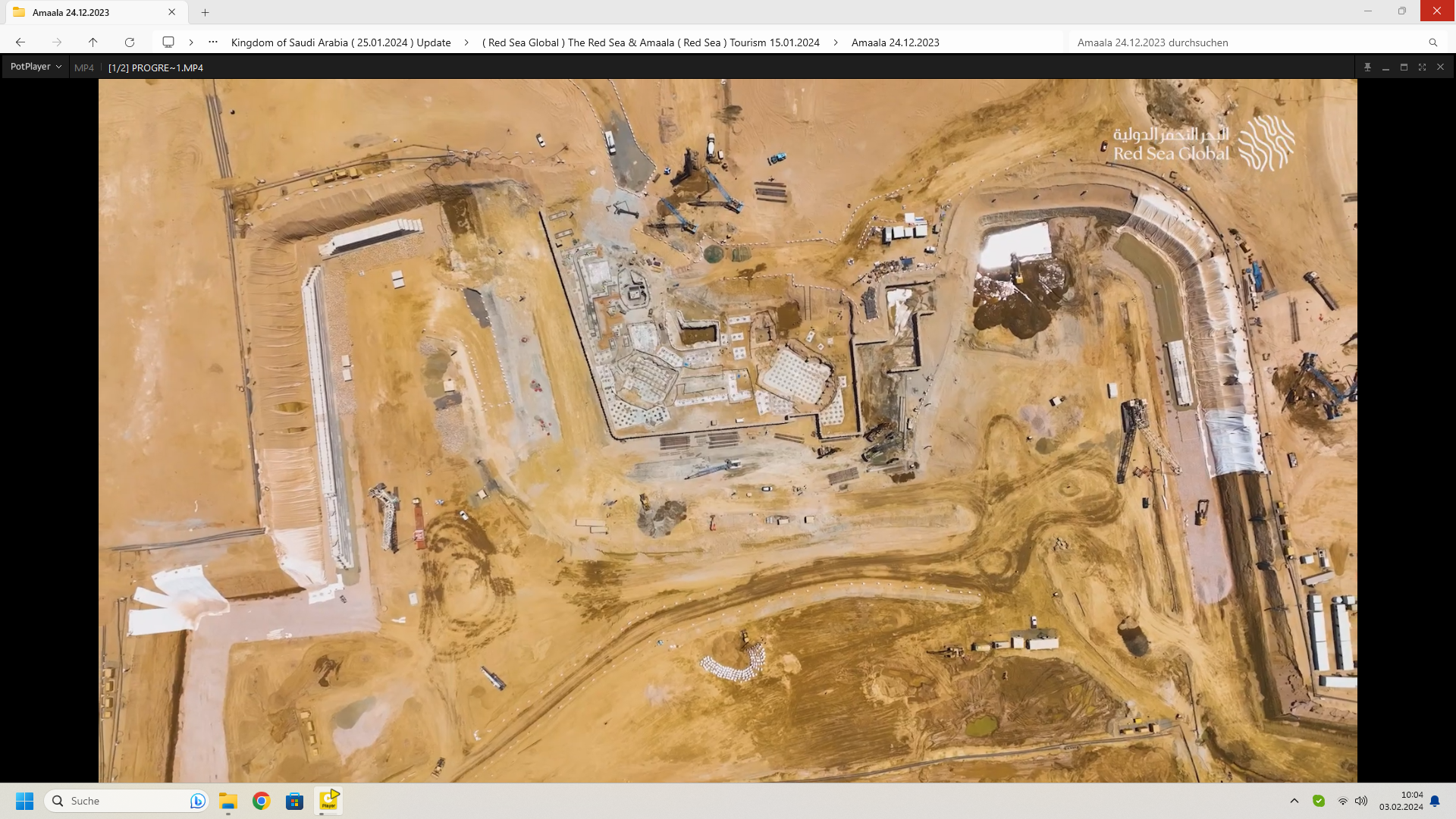
Task: Click the PROGRE~1.MP4 playlist title
Action: tap(155, 67)
